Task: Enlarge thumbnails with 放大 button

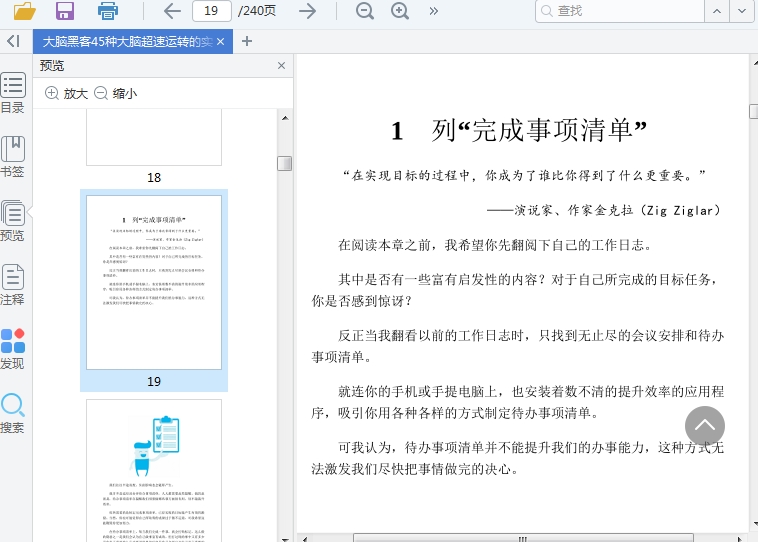Action: point(66,93)
